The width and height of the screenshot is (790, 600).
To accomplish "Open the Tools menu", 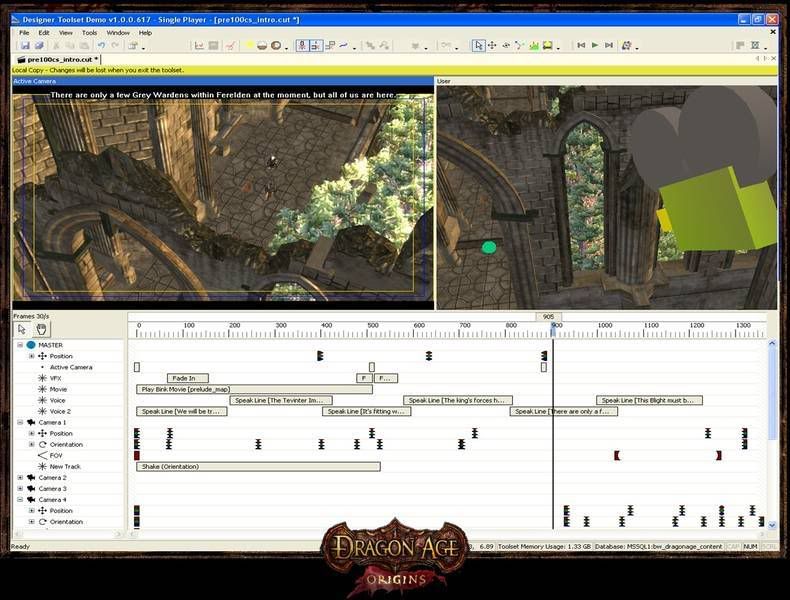I will (x=89, y=33).
